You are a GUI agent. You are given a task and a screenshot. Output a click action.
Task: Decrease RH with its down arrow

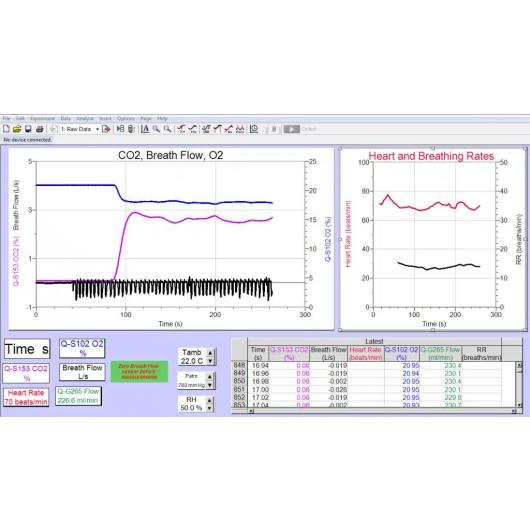pyautogui.click(x=210, y=408)
